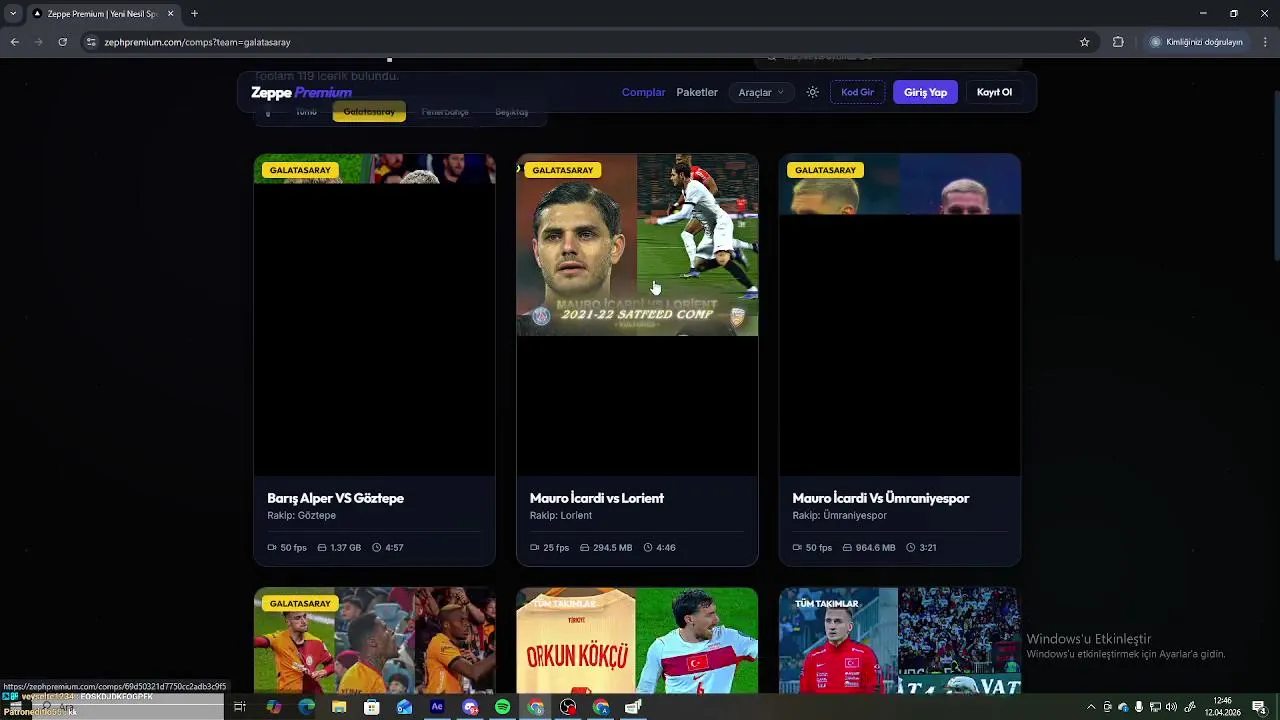Click the red jersey Tüm Takımlar thumbnail

pos(900,641)
